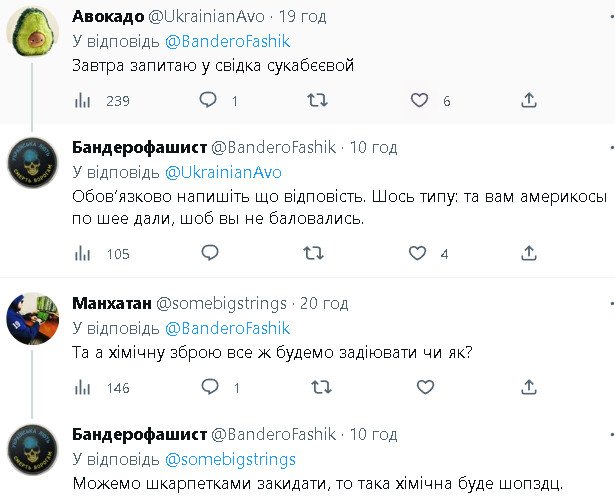
Task: Open the @somebigstrings mention link in reply
Action: [x=230, y=459]
